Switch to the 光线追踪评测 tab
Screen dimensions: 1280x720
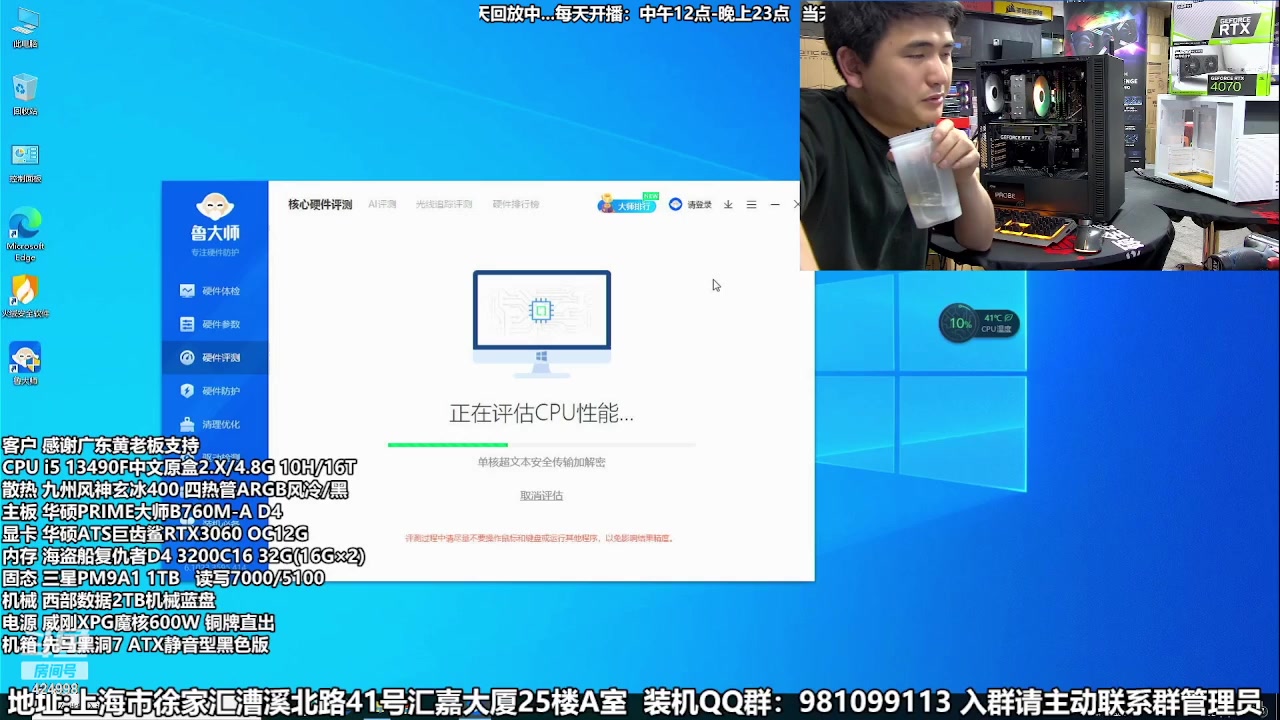tap(444, 204)
